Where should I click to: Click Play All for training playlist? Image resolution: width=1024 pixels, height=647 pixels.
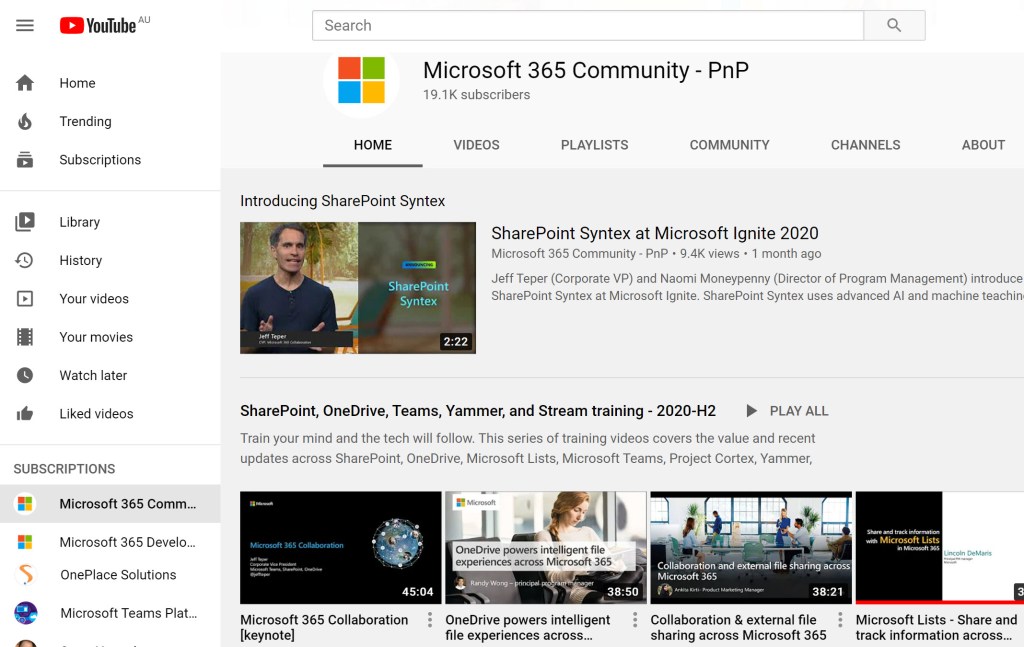[x=787, y=411]
